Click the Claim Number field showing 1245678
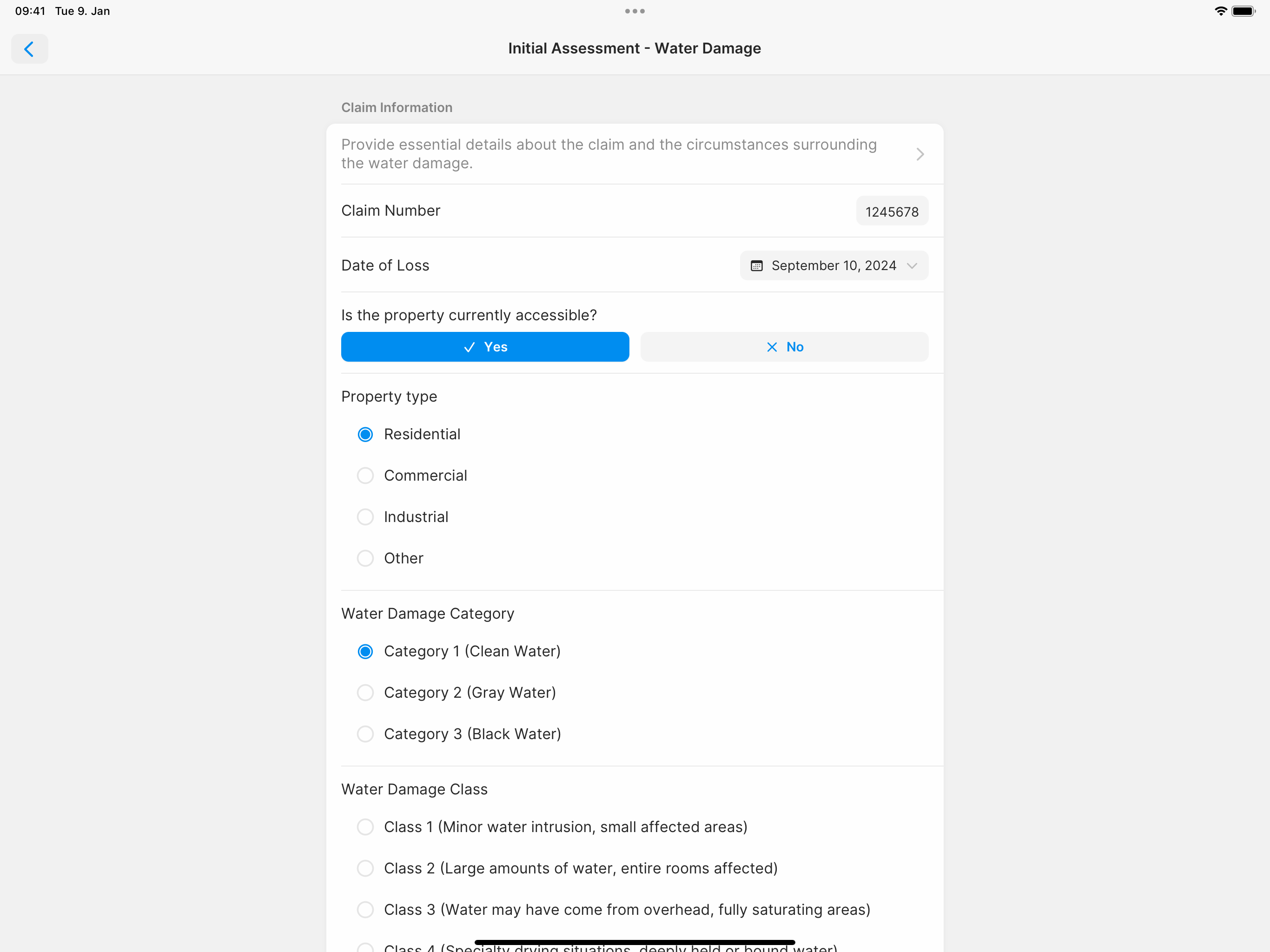 coord(892,211)
